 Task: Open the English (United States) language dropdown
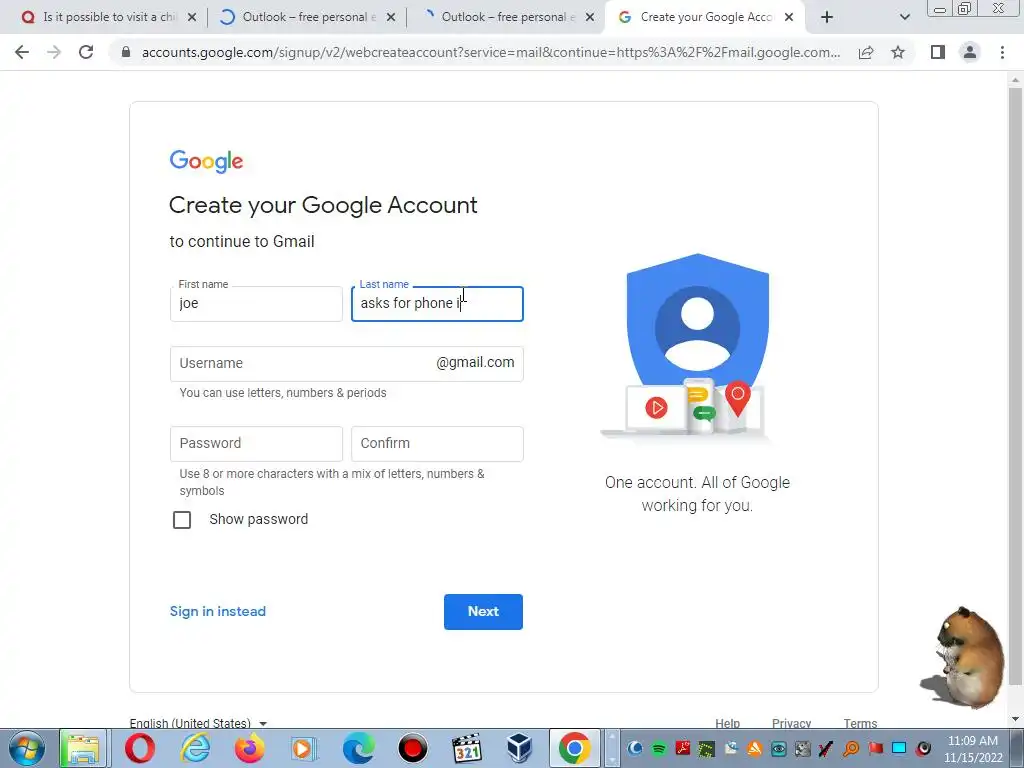(199, 723)
